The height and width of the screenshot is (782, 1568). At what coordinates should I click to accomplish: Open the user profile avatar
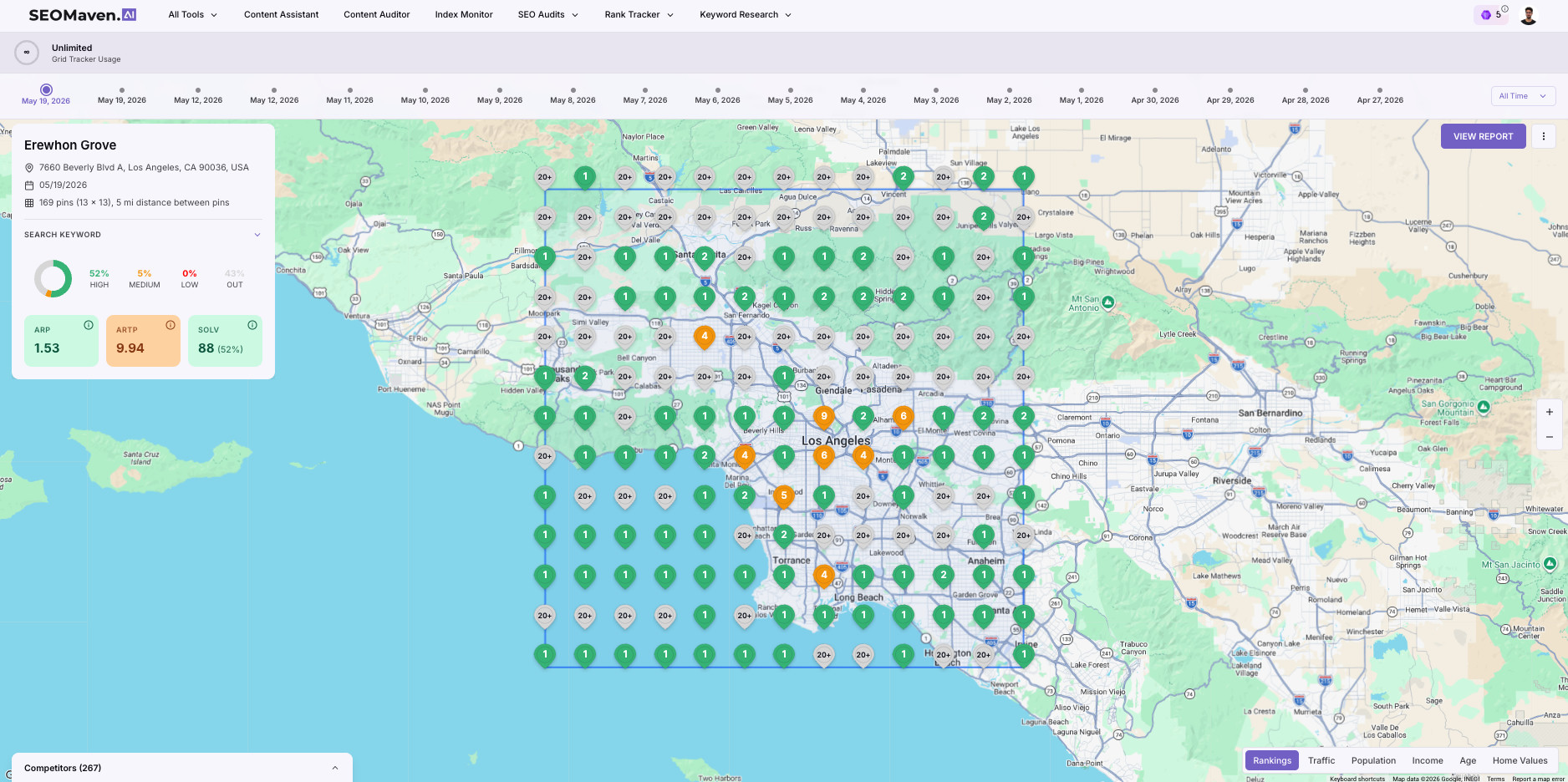(x=1528, y=15)
